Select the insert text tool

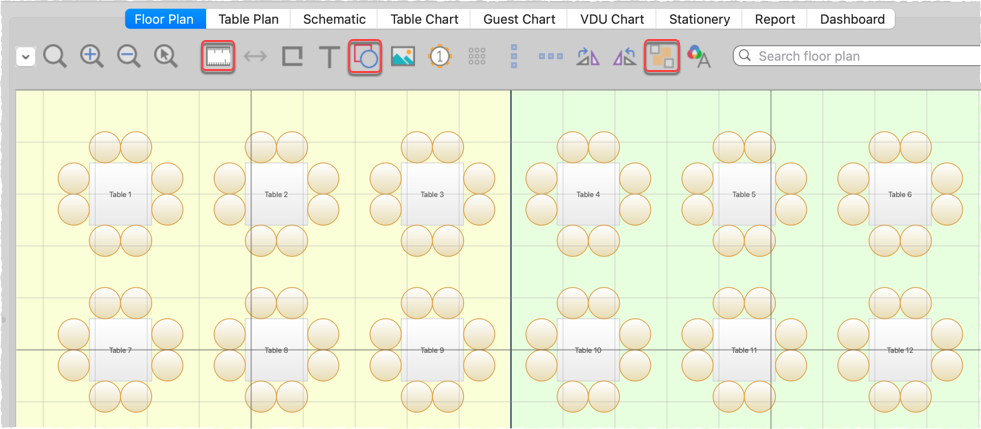[x=329, y=57]
